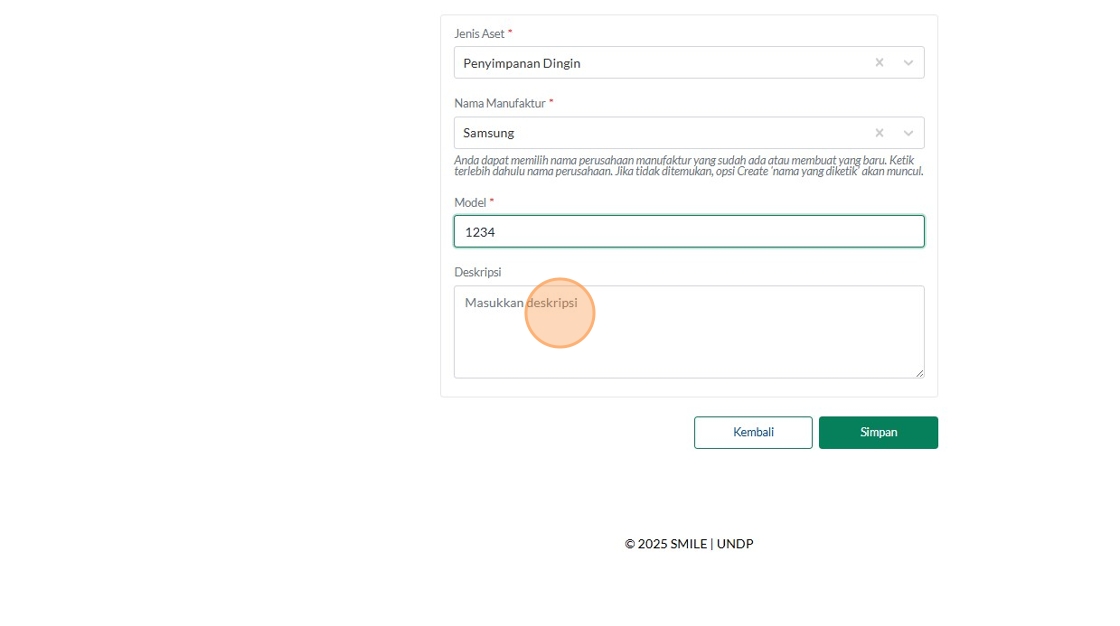Click the red asterisk beside Nama Manufaktur

(551, 103)
